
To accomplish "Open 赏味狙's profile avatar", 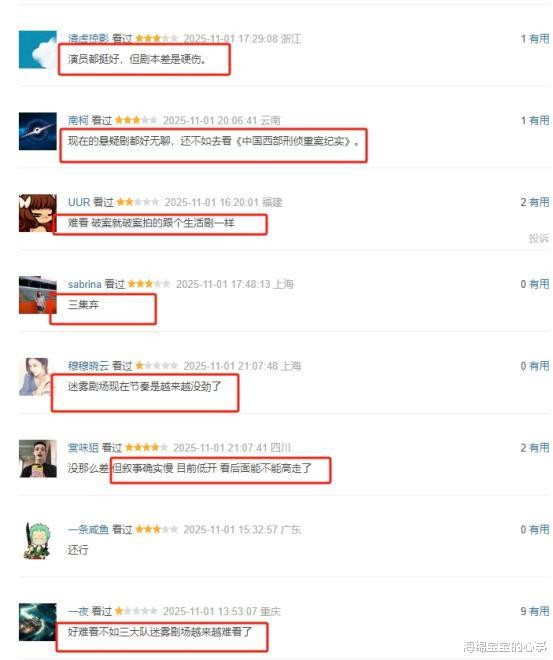I will click(38, 459).
